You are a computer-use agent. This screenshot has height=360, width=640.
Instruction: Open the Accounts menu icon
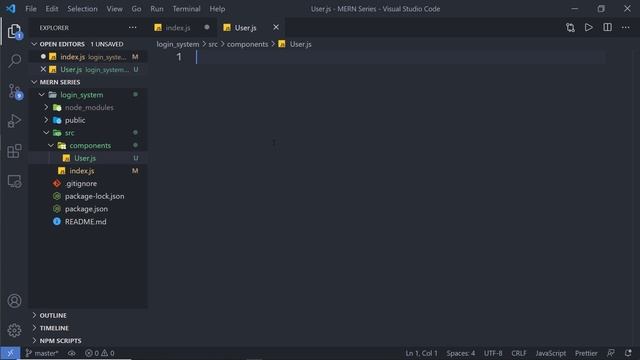pyautogui.click(x=14, y=301)
